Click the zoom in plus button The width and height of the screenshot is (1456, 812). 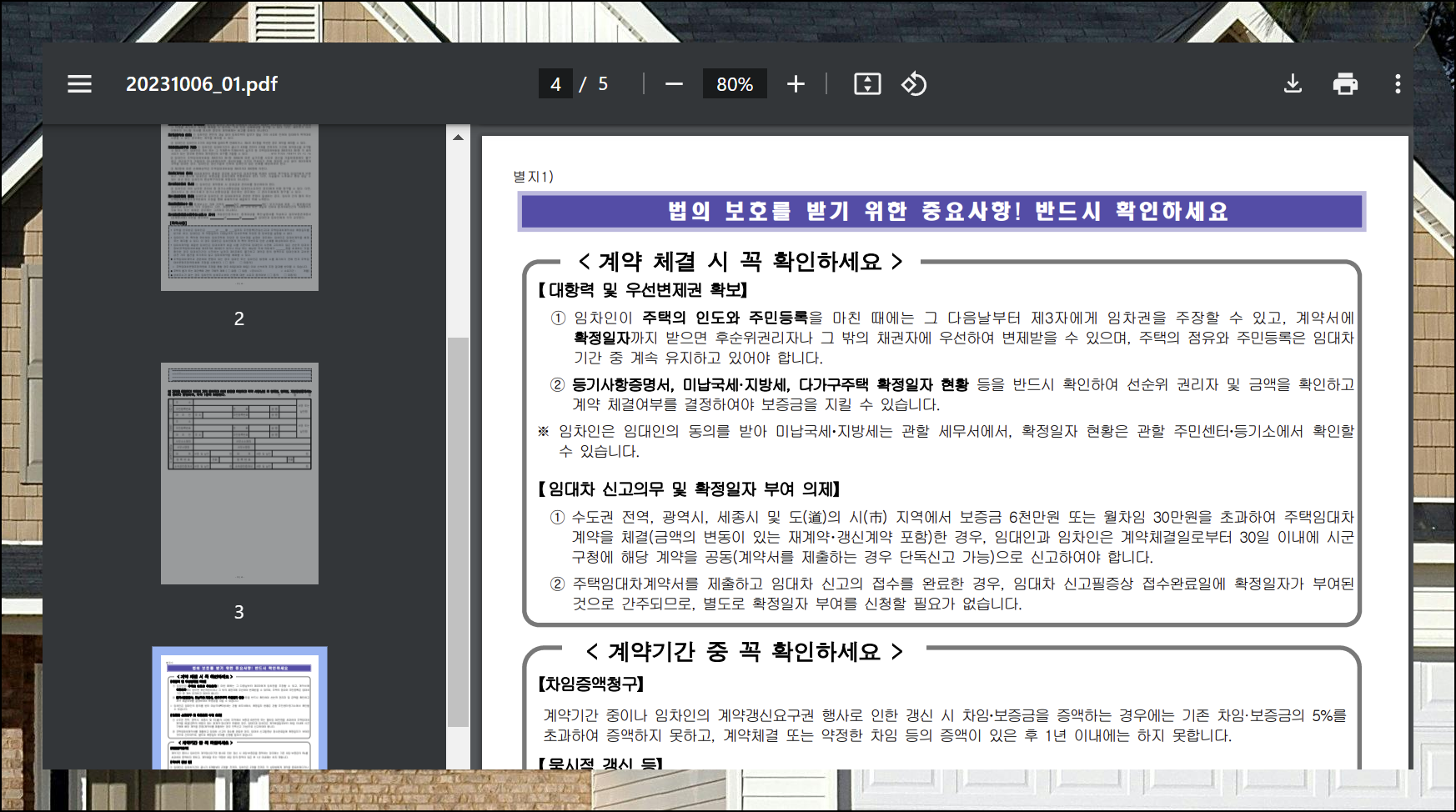click(796, 84)
